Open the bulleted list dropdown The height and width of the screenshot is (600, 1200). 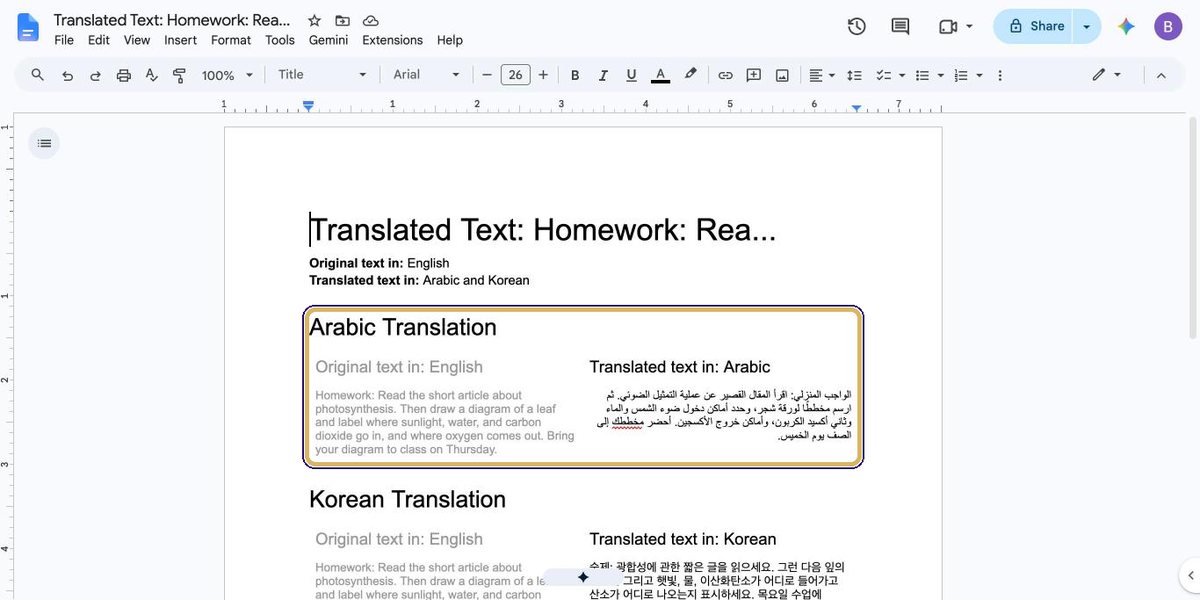click(929, 75)
